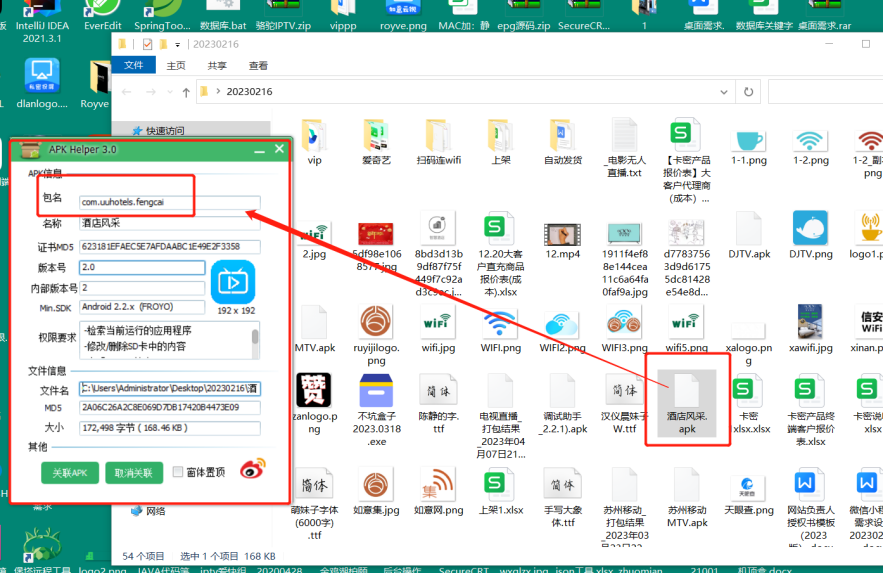This screenshot has width=883, height=573.
Task: Click the 版本号 field showing 2.0
Action: coord(142,267)
